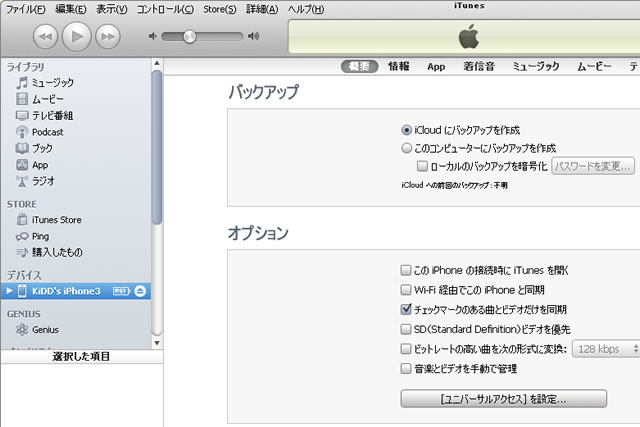Click the ユニバーサルアクセスを設定 button

pos(503,399)
